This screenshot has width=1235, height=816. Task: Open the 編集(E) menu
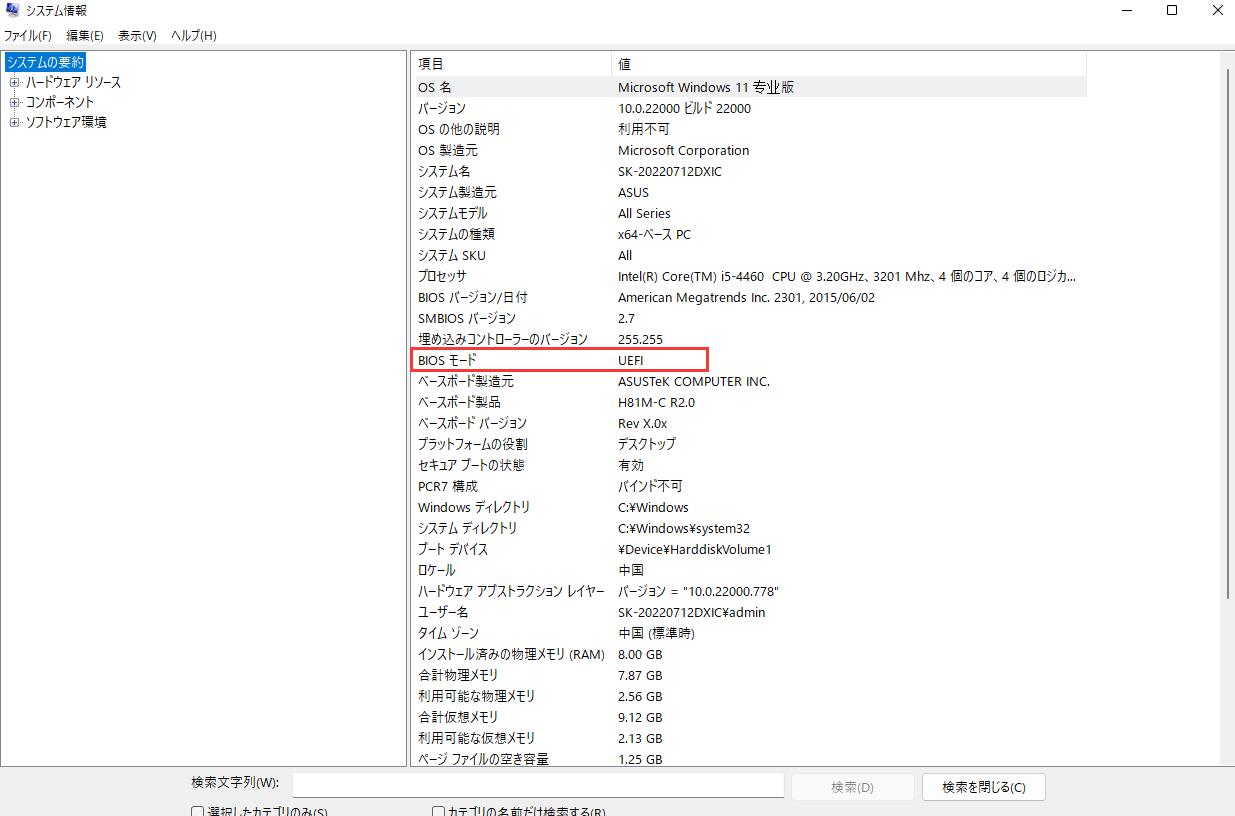[x=84, y=35]
